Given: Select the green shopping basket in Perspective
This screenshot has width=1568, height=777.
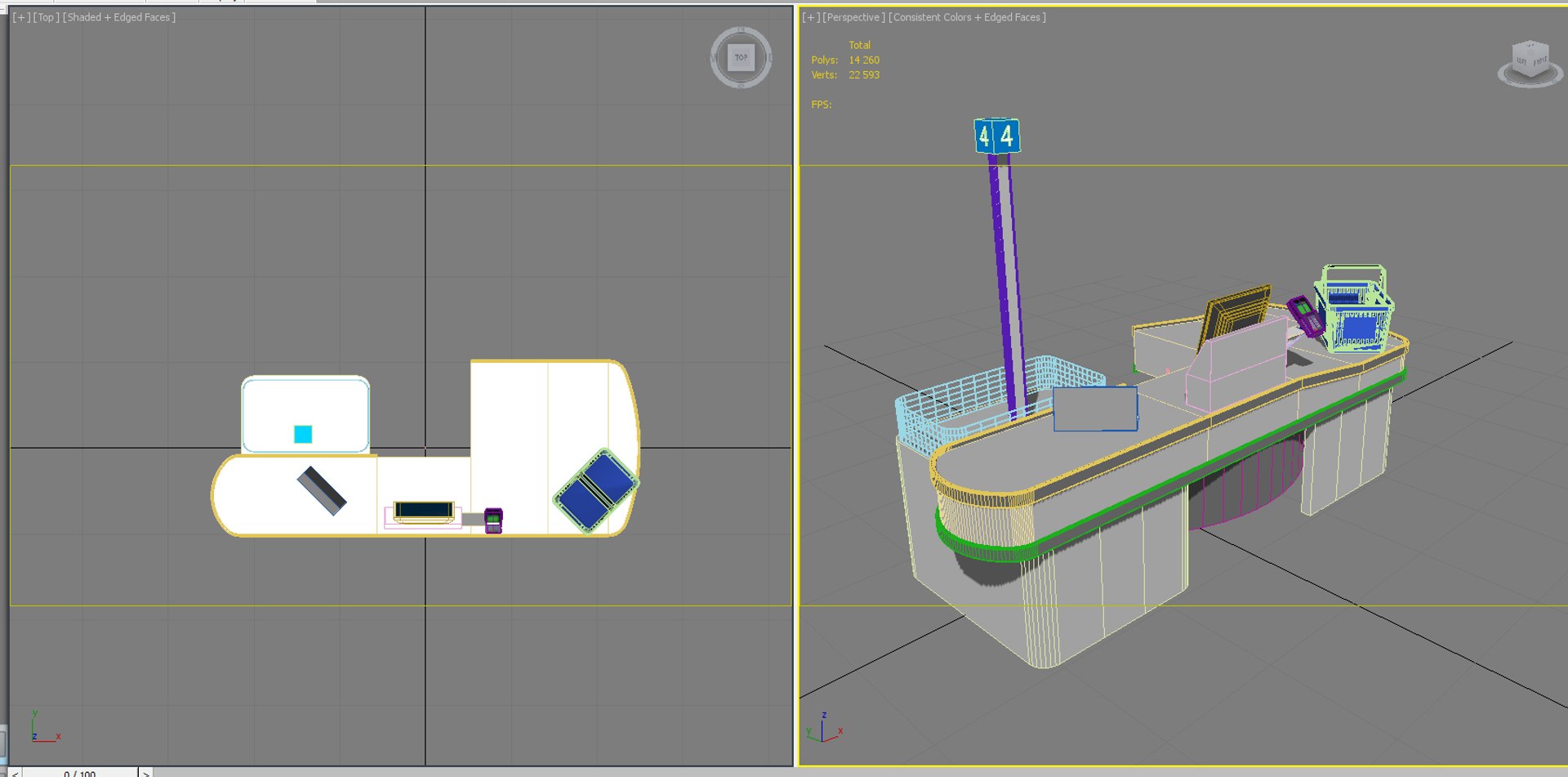Looking at the screenshot, I should pyautogui.click(x=1354, y=309).
